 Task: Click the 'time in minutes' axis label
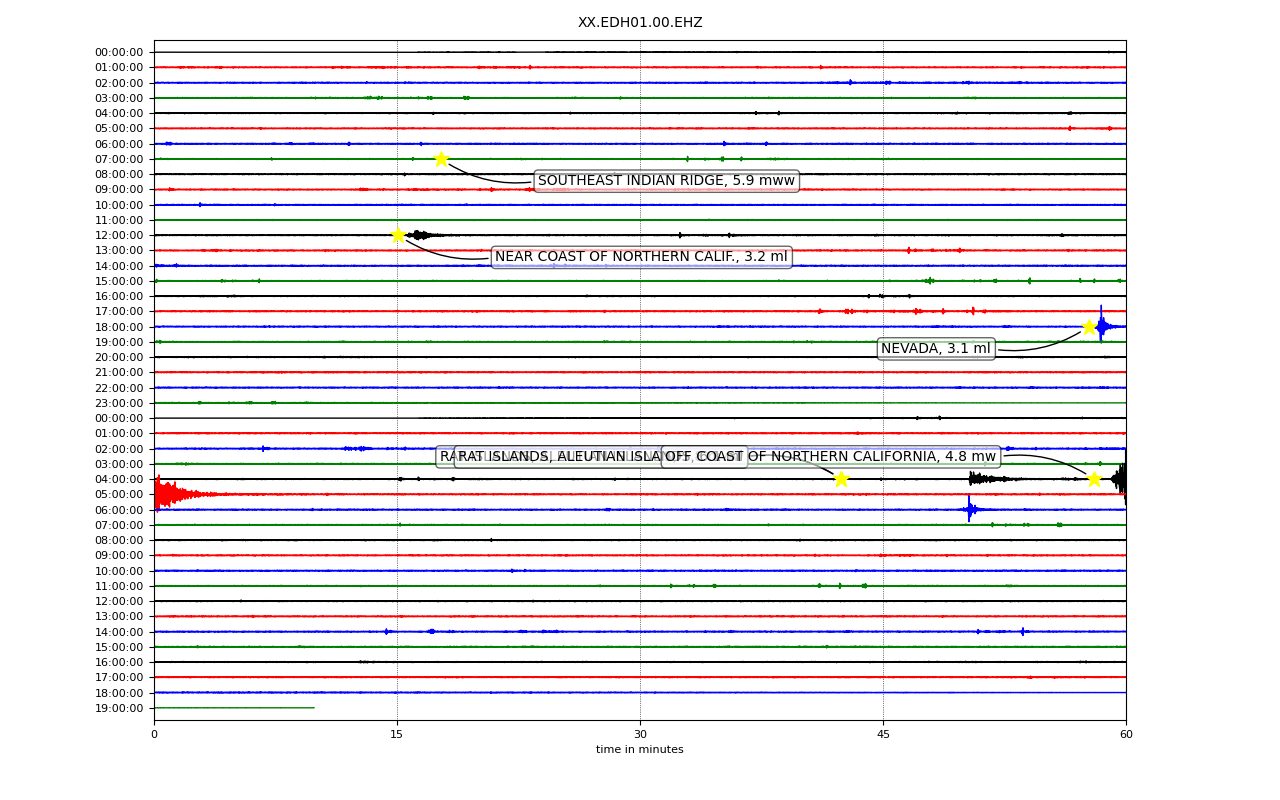640,750
